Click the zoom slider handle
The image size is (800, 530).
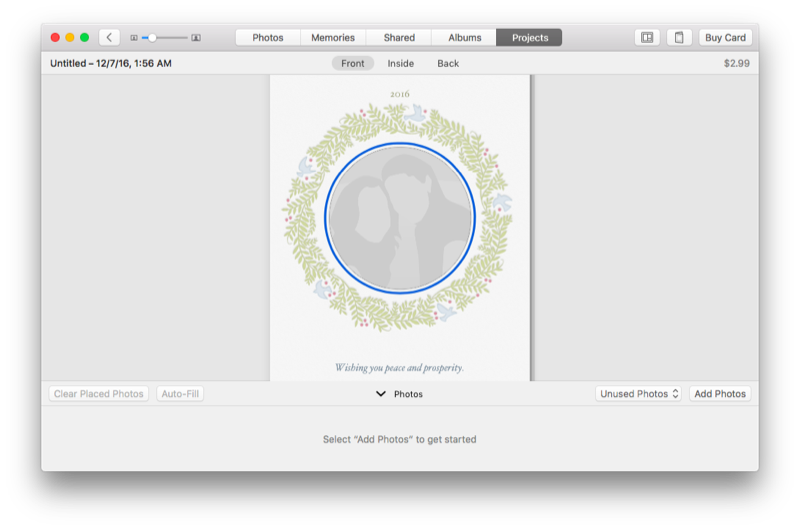152,38
